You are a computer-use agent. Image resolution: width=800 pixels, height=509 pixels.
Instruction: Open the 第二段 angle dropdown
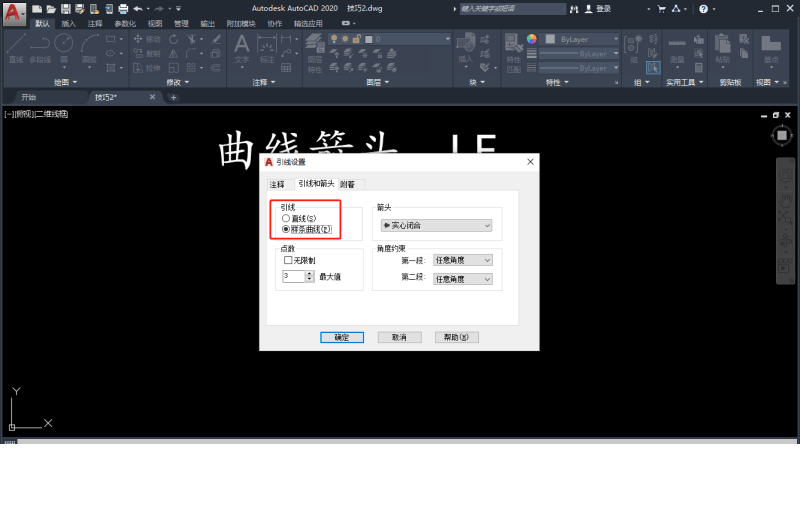pyautogui.click(x=463, y=279)
